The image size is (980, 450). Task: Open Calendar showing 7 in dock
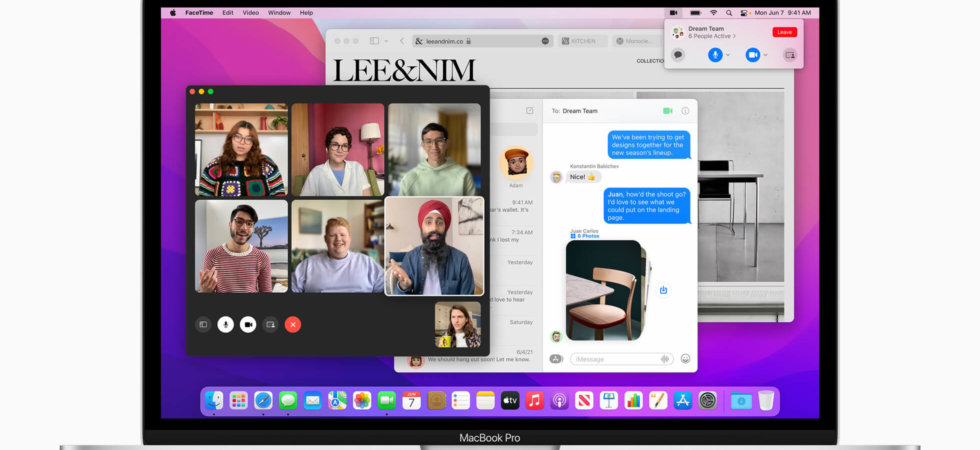click(x=411, y=400)
